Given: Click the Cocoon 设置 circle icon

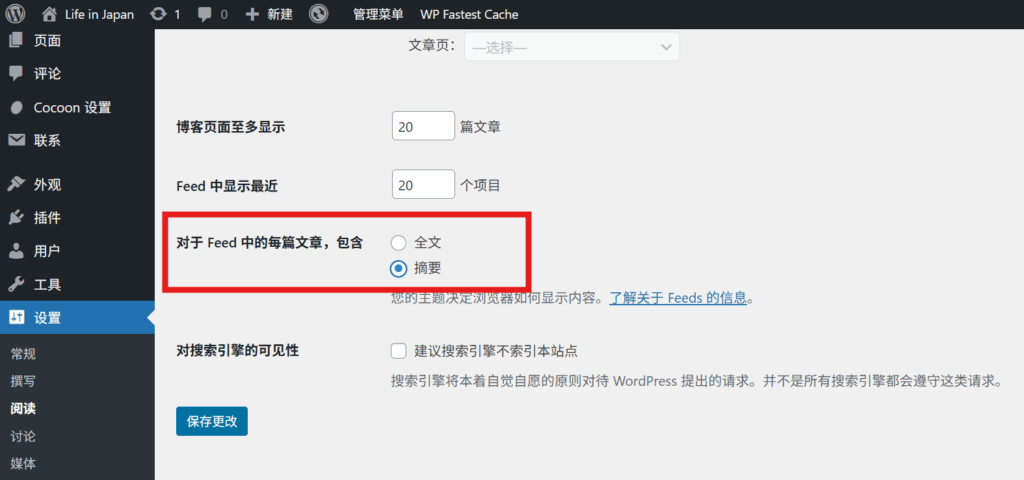Looking at the screenshot, I should pos(17,108).
